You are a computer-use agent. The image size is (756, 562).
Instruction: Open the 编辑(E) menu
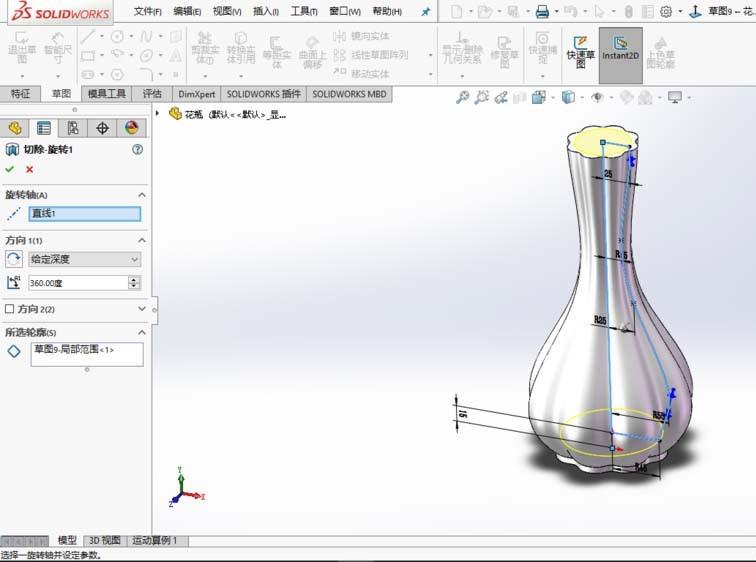pyautogui.click(x=187, y=11)
